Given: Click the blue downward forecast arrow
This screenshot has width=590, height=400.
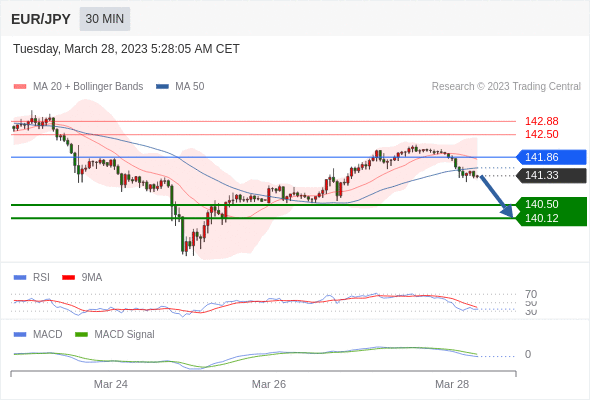Looking at the screenshot, I should pos(497,196).
